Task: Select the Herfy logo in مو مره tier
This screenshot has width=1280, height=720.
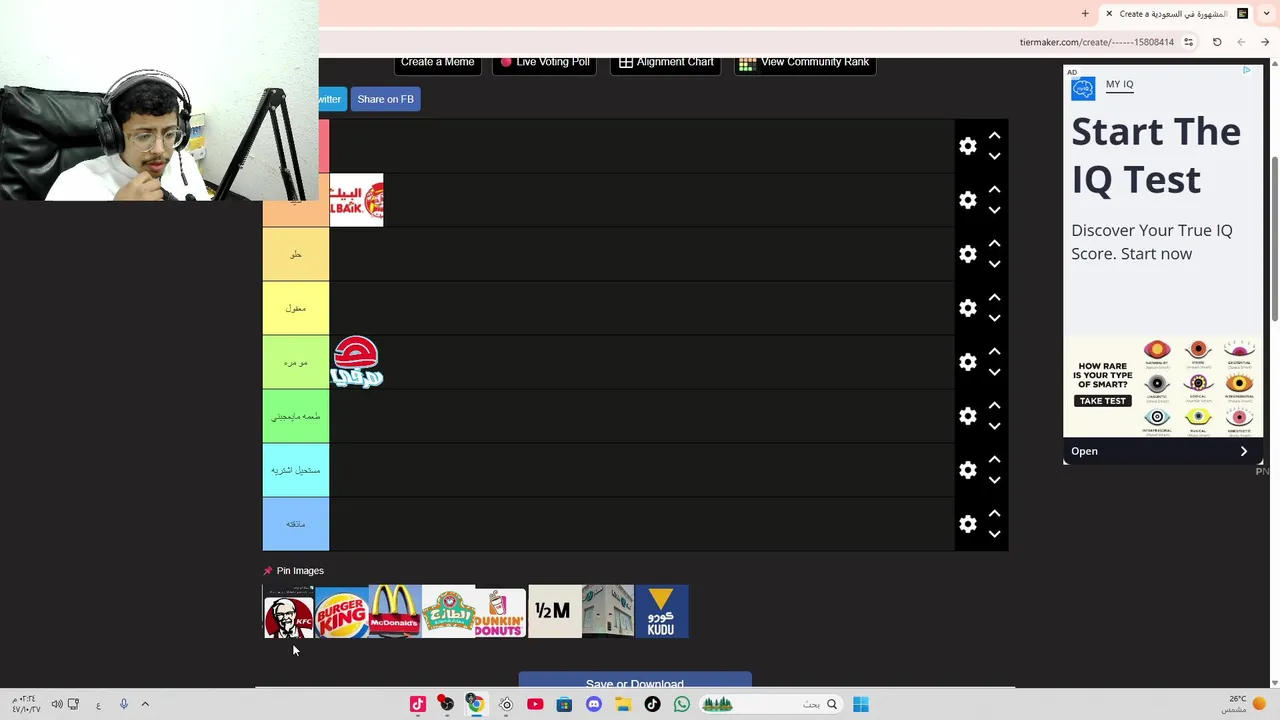Action: [356, 362]
